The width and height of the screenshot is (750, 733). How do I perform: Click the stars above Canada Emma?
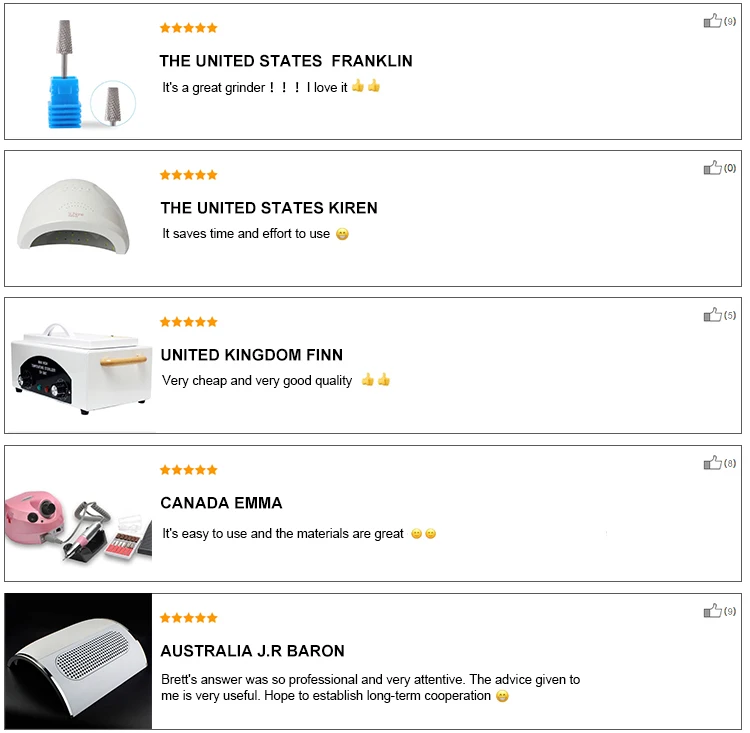188,470
